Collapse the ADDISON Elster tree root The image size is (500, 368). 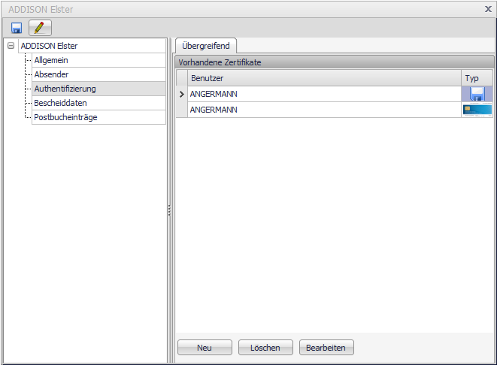(11, 46)
